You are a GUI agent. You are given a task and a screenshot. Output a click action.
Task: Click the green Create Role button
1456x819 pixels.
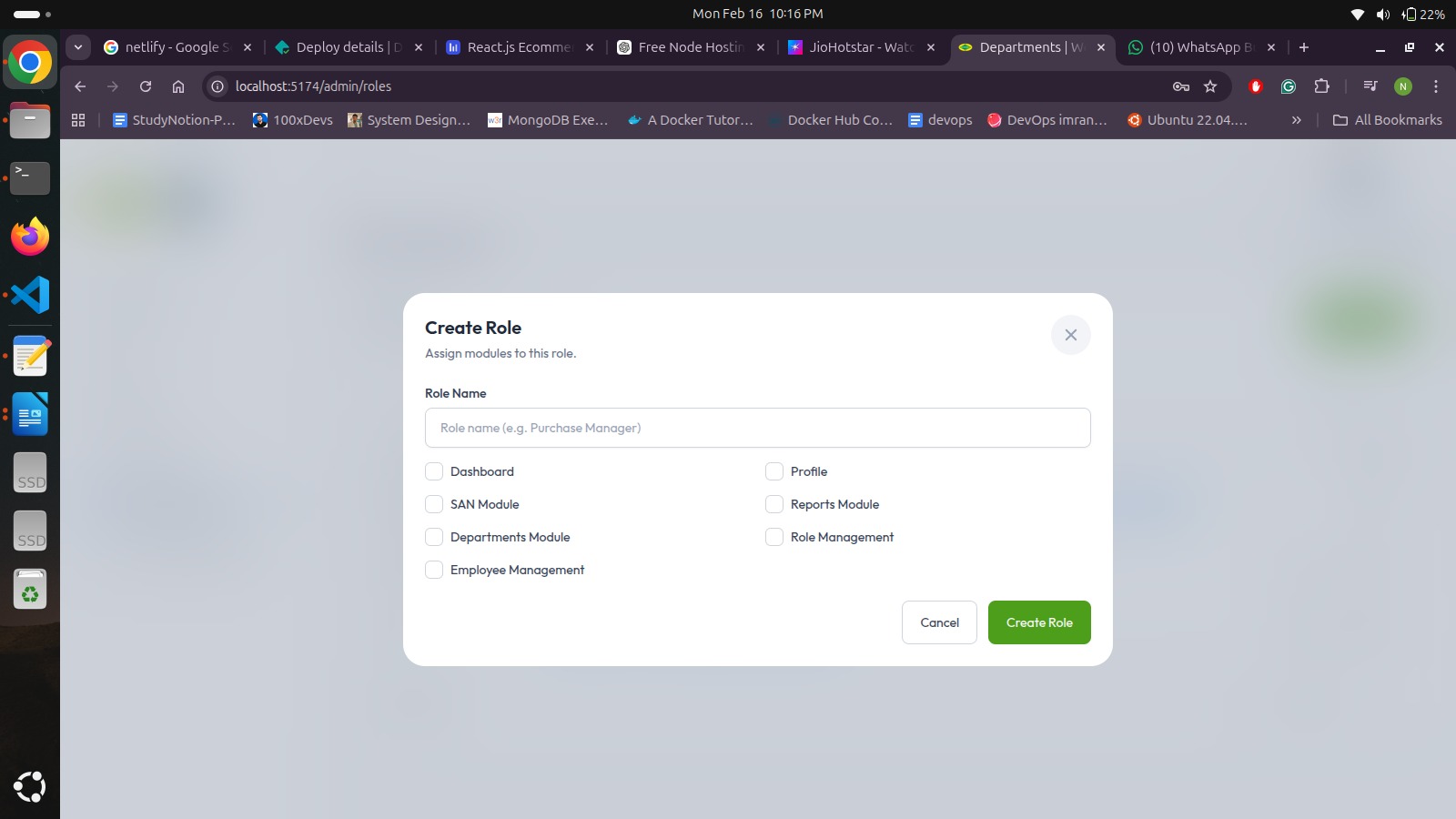(1039, 622)
